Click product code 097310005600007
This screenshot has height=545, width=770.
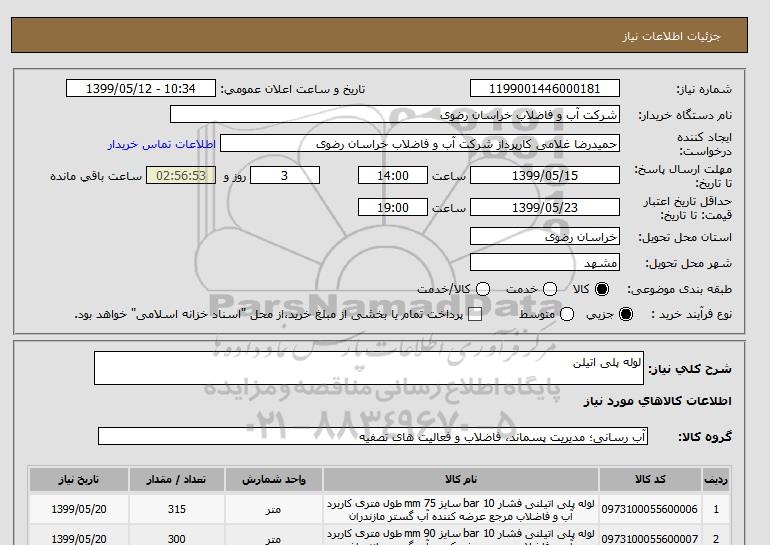tap(650, 539)
